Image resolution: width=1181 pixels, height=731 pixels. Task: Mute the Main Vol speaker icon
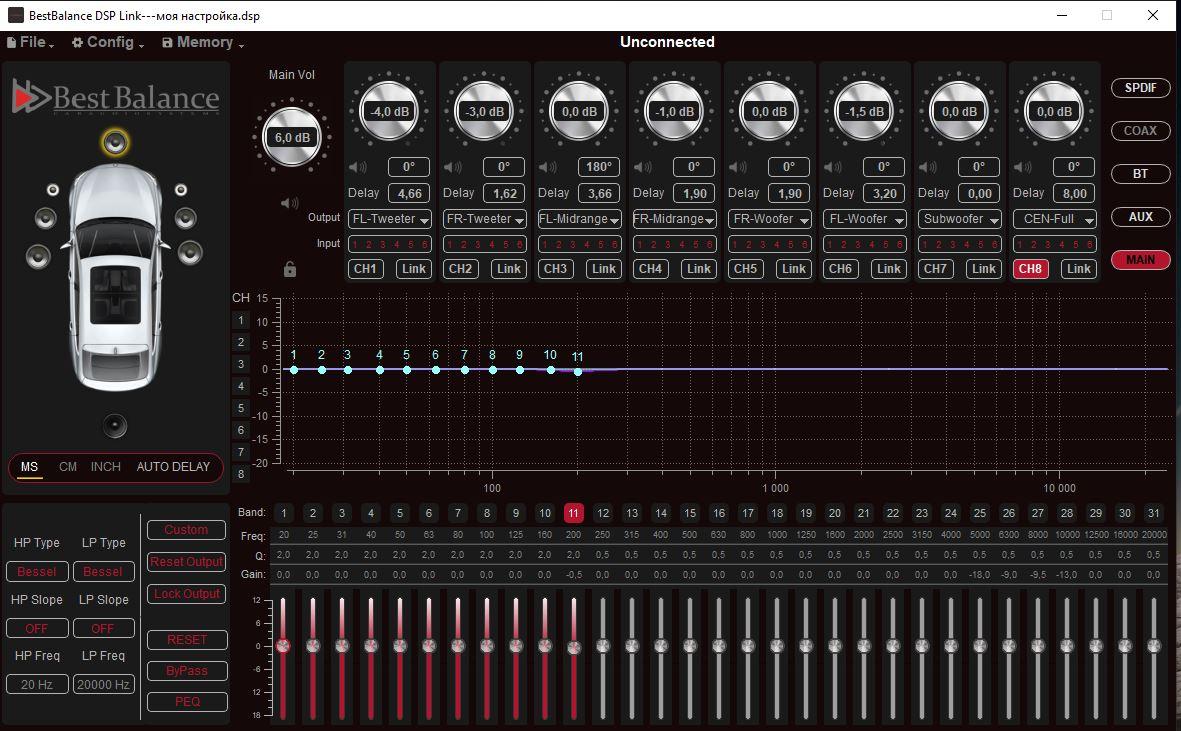click(x=289, y=203)
